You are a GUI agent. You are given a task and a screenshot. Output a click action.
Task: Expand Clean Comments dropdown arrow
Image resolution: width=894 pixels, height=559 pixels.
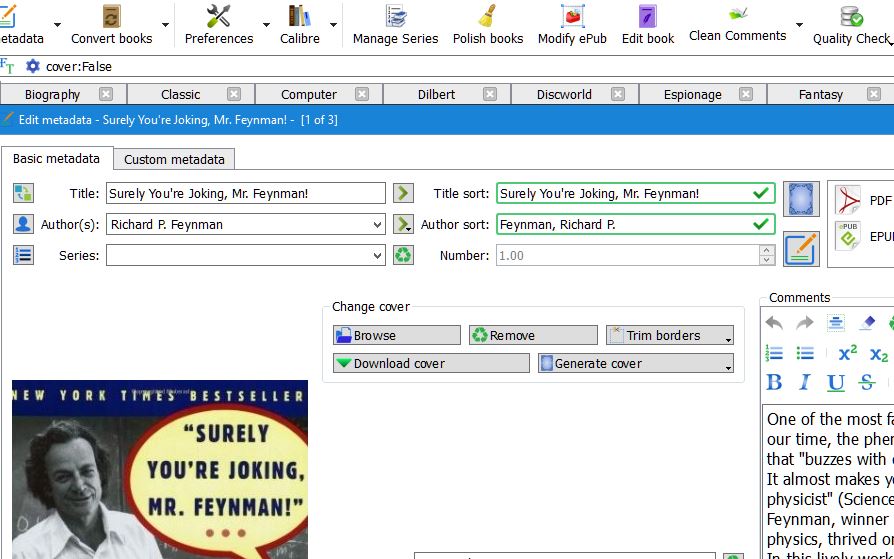pos(799,25)
